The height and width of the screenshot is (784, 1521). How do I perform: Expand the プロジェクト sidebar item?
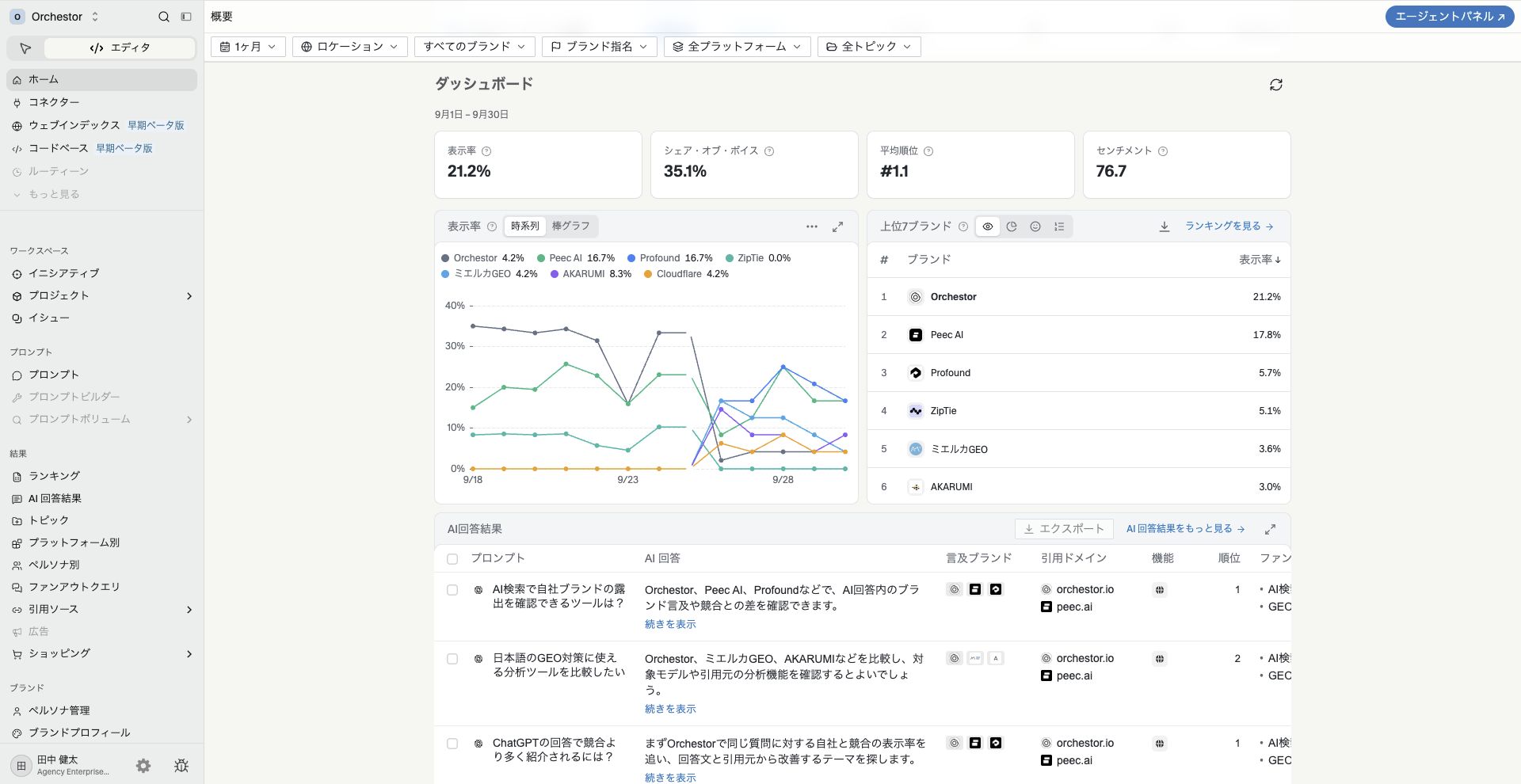tap(189, 296)
